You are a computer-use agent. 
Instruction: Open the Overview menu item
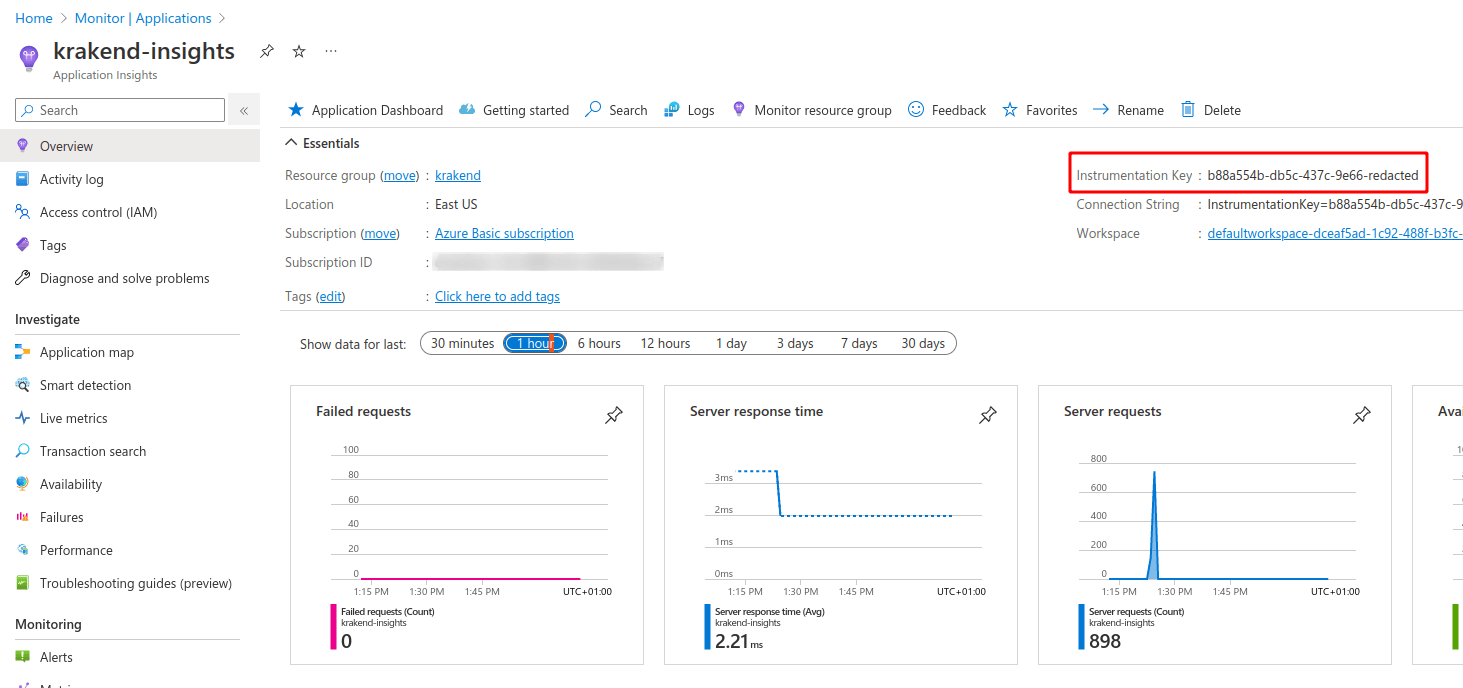tap(130, 146)
